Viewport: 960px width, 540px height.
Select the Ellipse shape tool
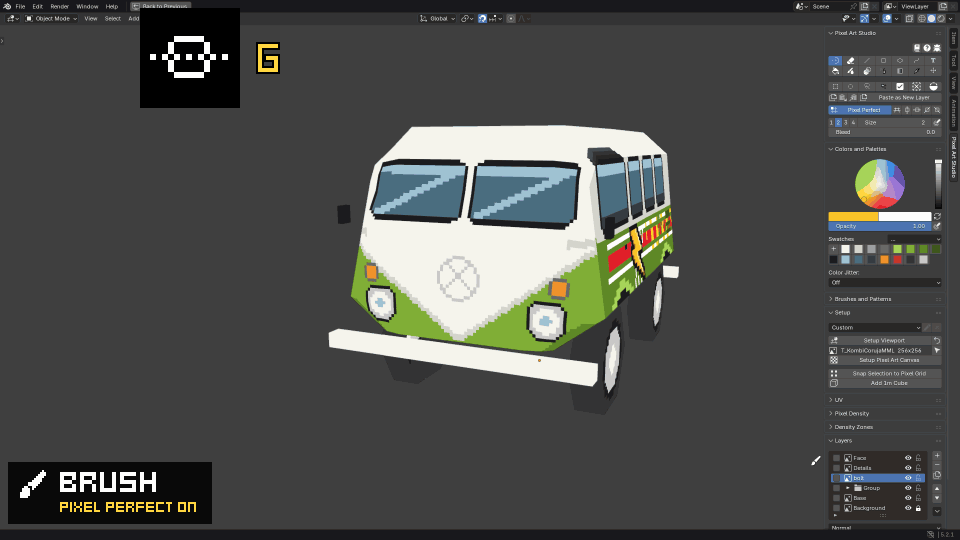point(900,61)
